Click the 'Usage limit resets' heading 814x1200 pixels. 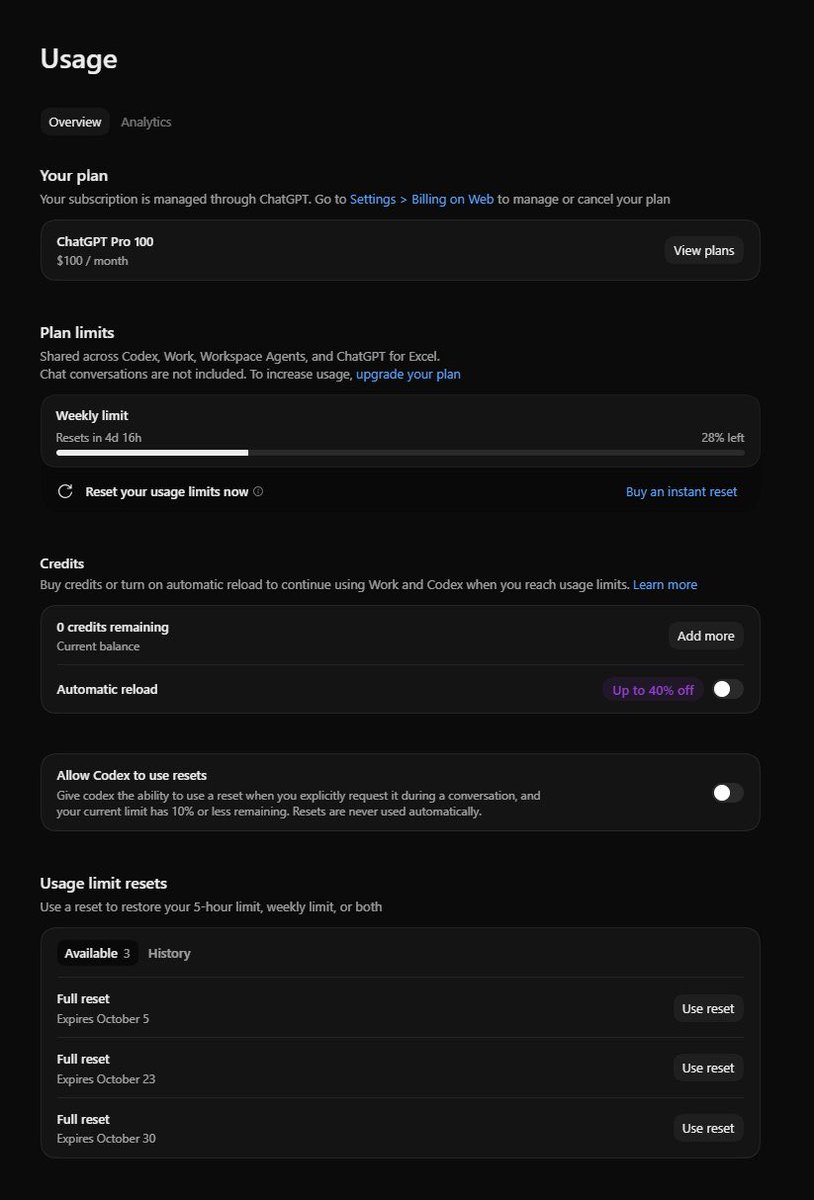click(104, 883)
